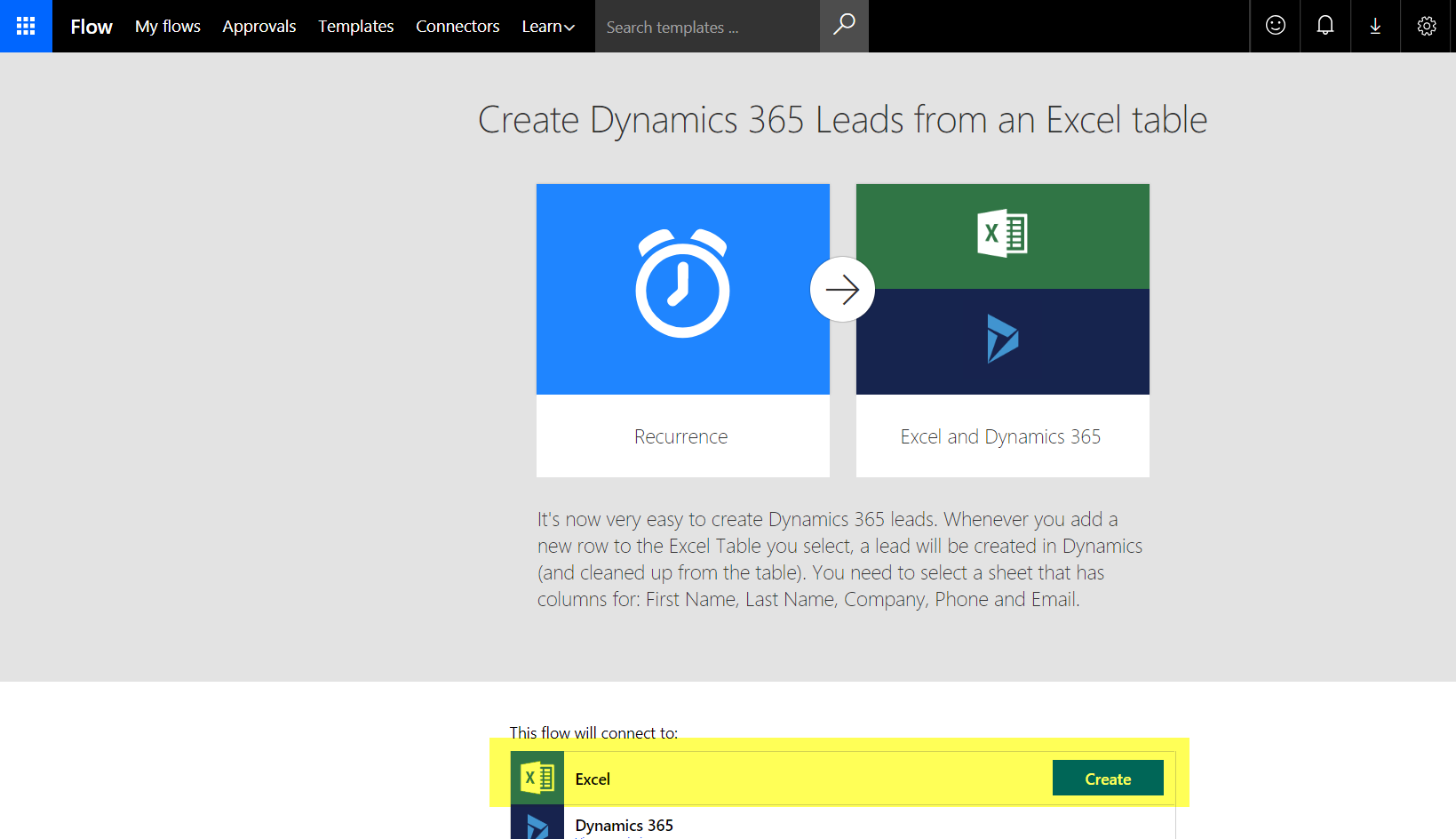The width and height of the screenshot is (1456, 839).
Task: Select the Excel and Dynamics 365 card label
Action: (1000, 436)
